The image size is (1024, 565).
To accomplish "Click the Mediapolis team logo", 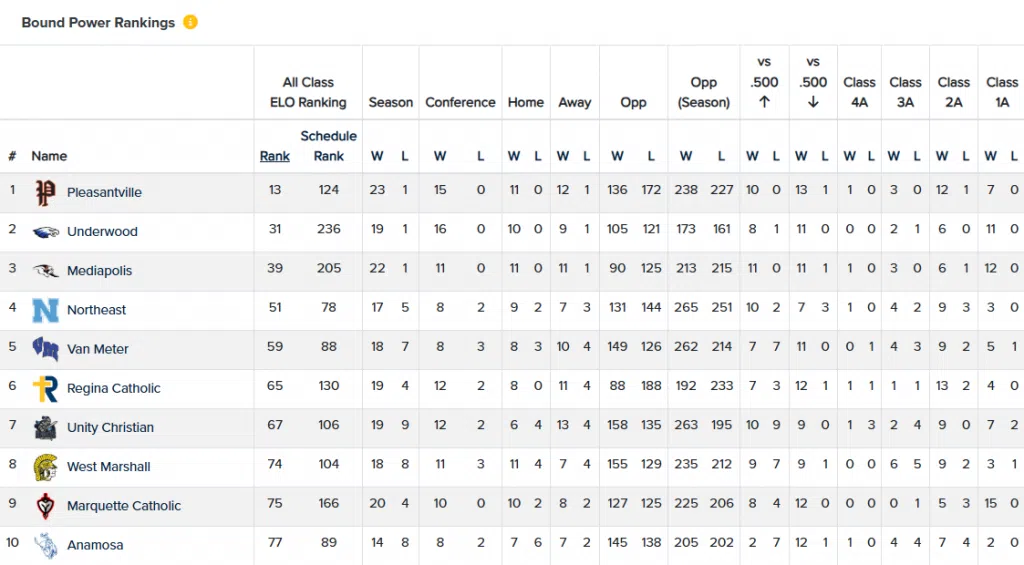I will pyautogui.click(x=45, y=270).
